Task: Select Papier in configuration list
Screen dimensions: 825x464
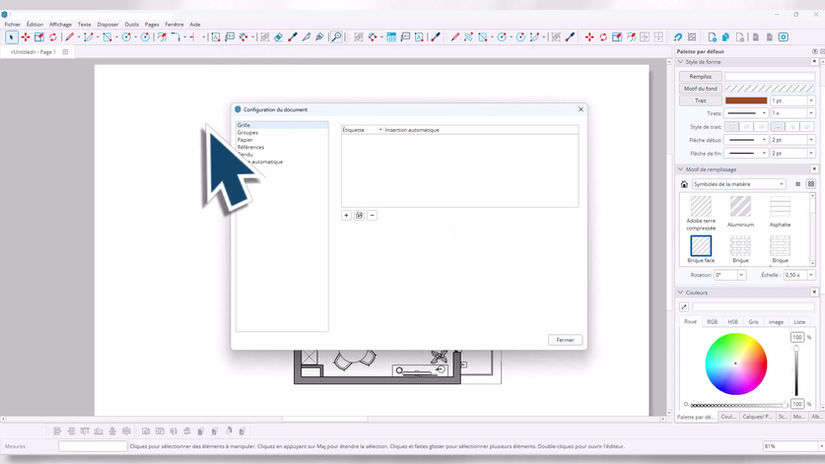Action: [x=245, y=140]
